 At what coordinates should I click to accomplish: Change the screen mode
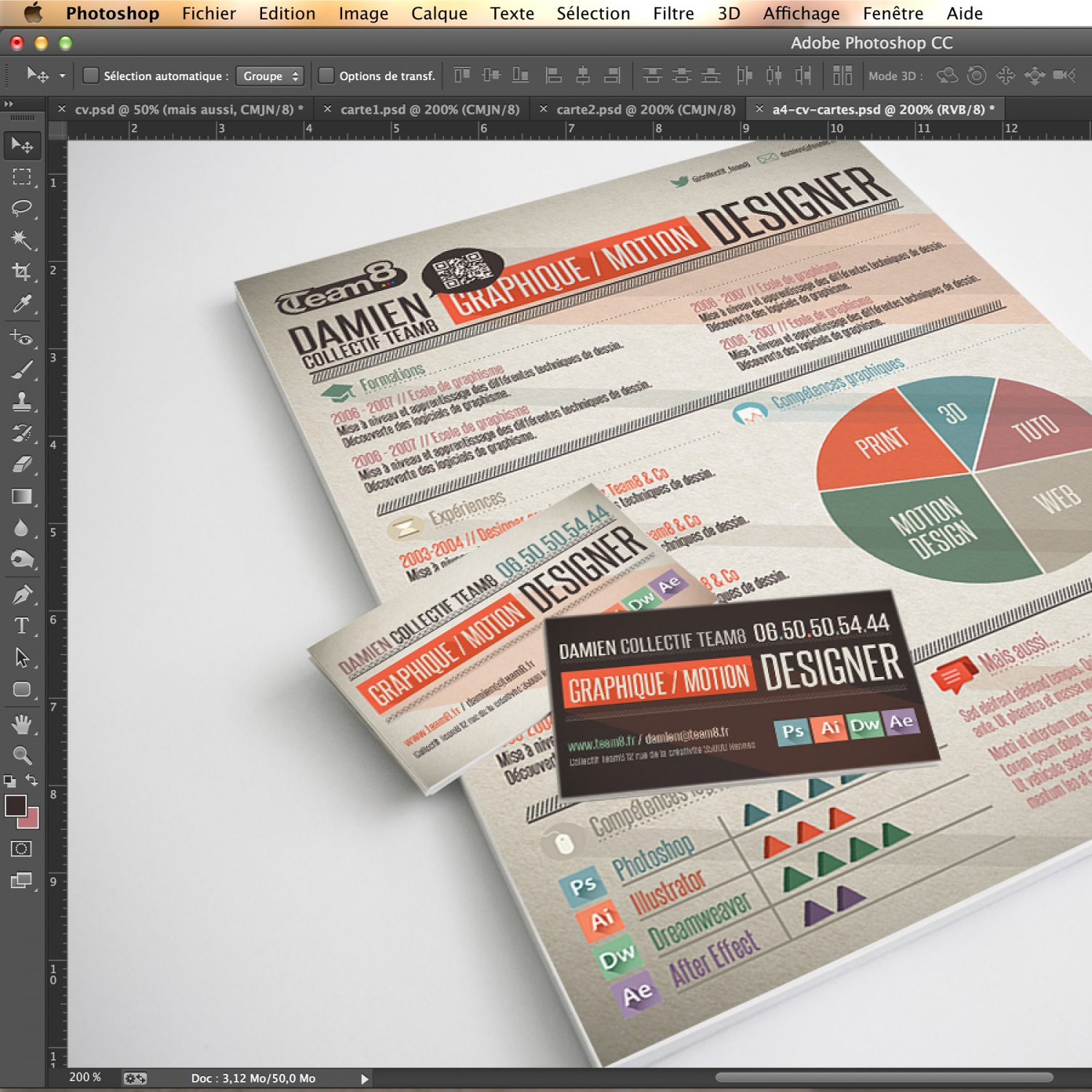click(x=21, y=881)
